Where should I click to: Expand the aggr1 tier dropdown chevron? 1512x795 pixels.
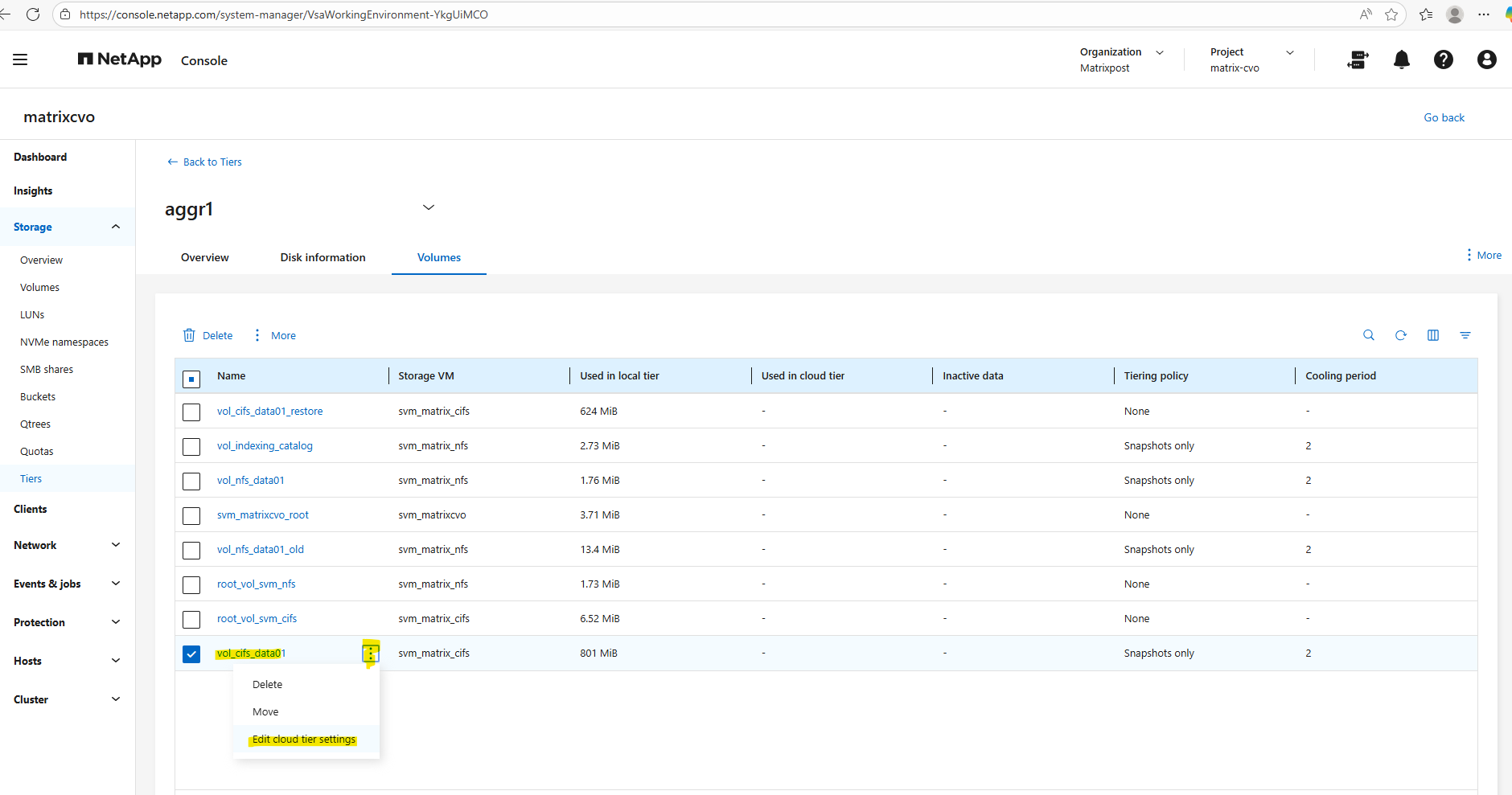tap(429, 207)
